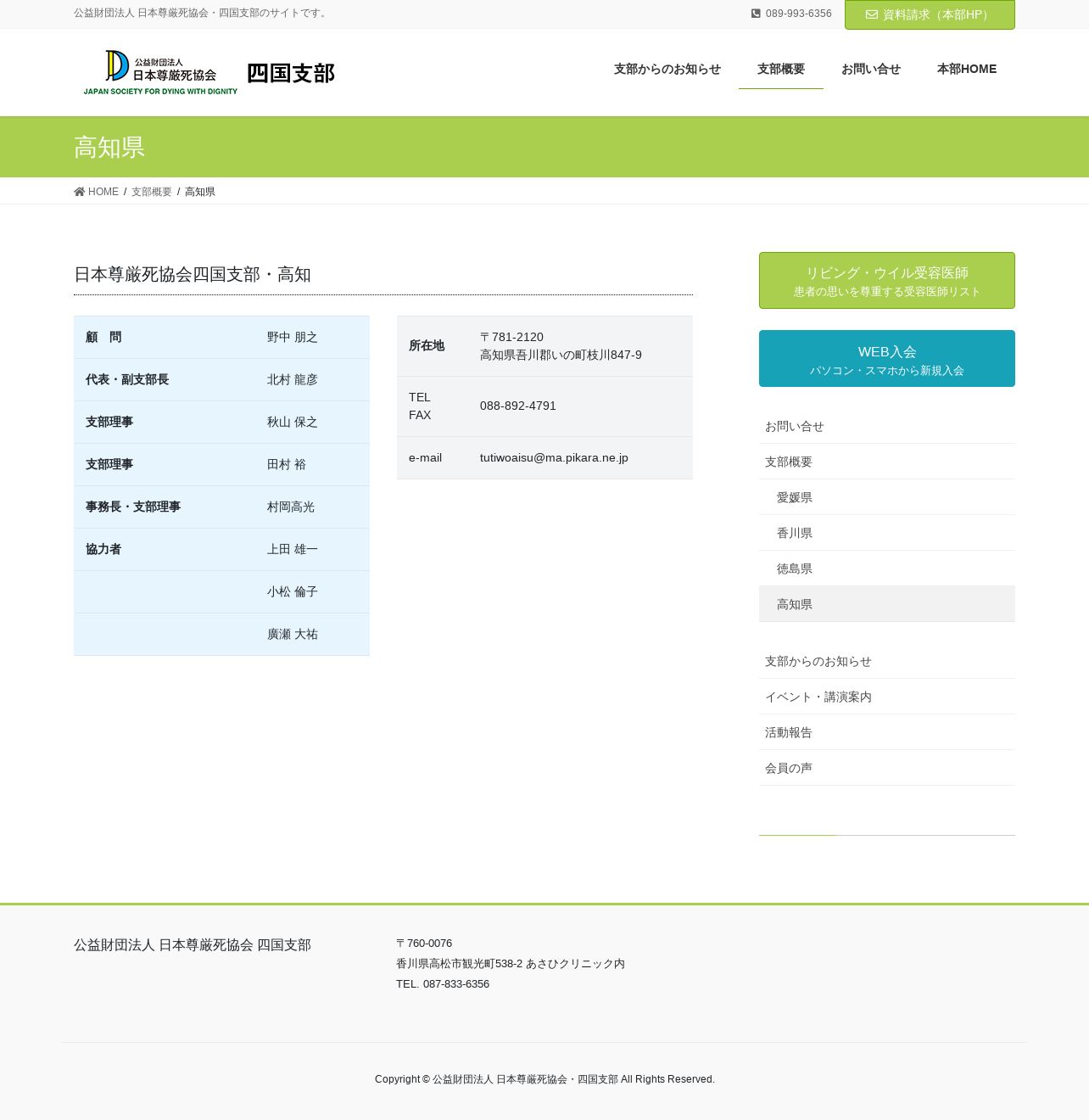The height and width of the screenshot is (1120, 1089).
Task: Click the name 野中 朋之 in the table
Action: point(293,337)
